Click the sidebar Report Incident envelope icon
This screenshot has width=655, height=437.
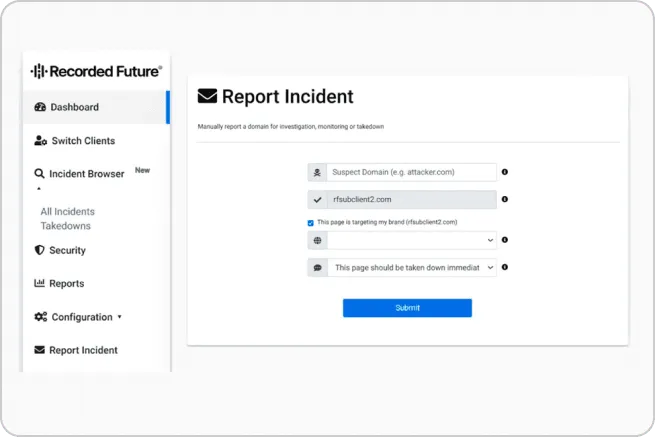point(39,350)
